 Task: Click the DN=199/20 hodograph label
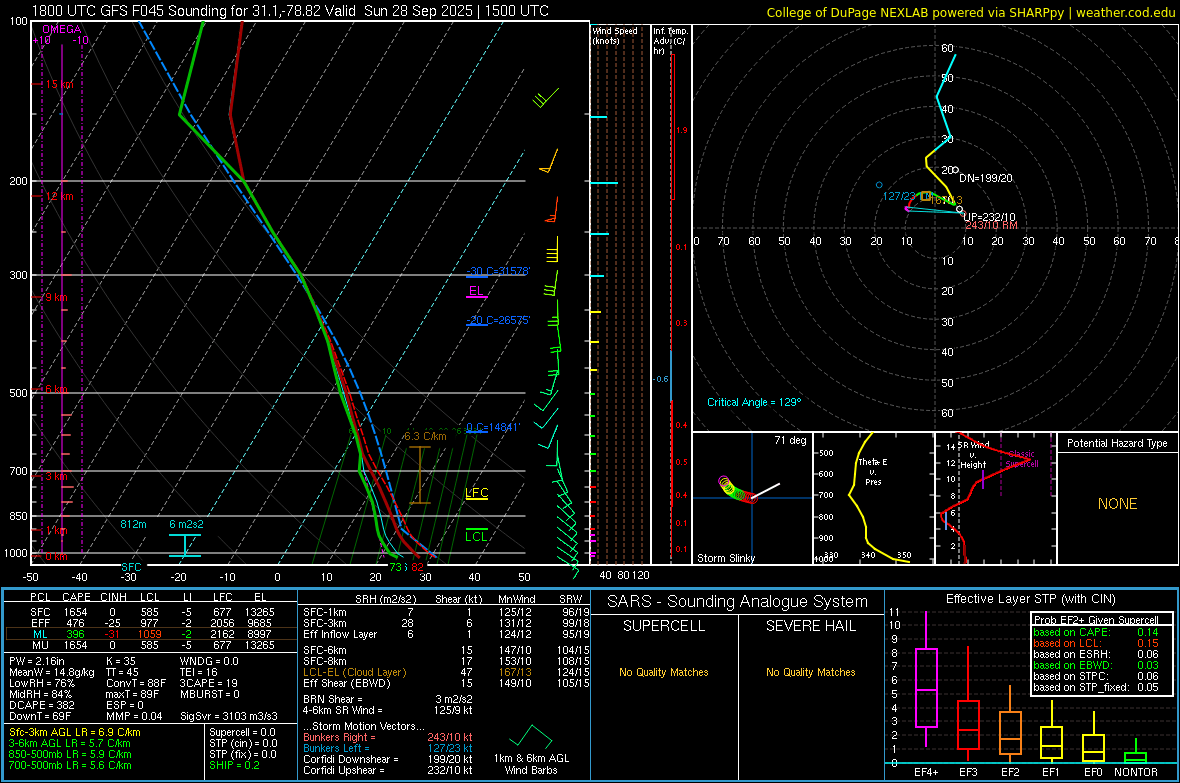pyautogui.click(x=986, y=178)
